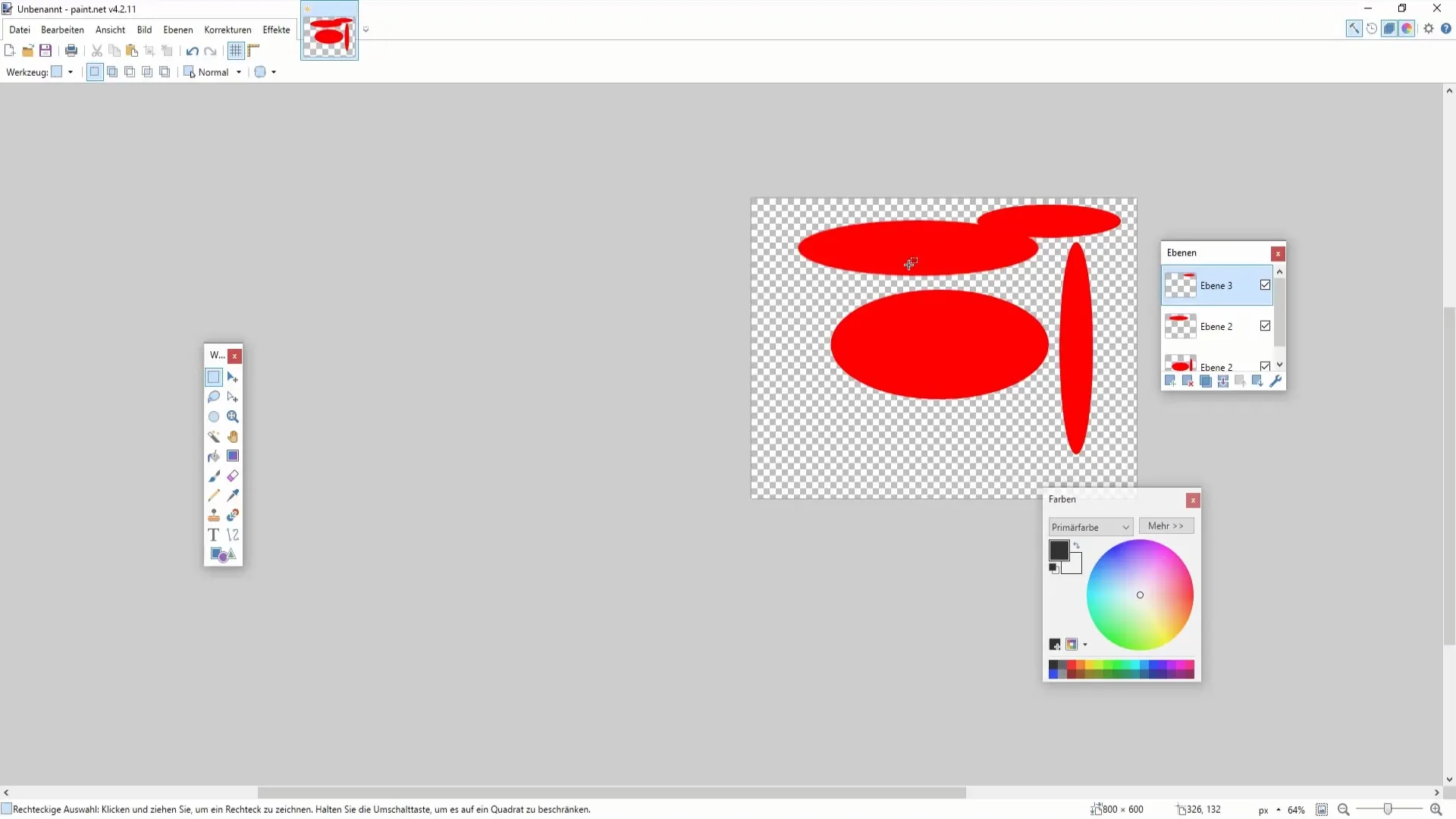Click the Save floppy disk icon

pyautogui.click(x=45, y=51)
